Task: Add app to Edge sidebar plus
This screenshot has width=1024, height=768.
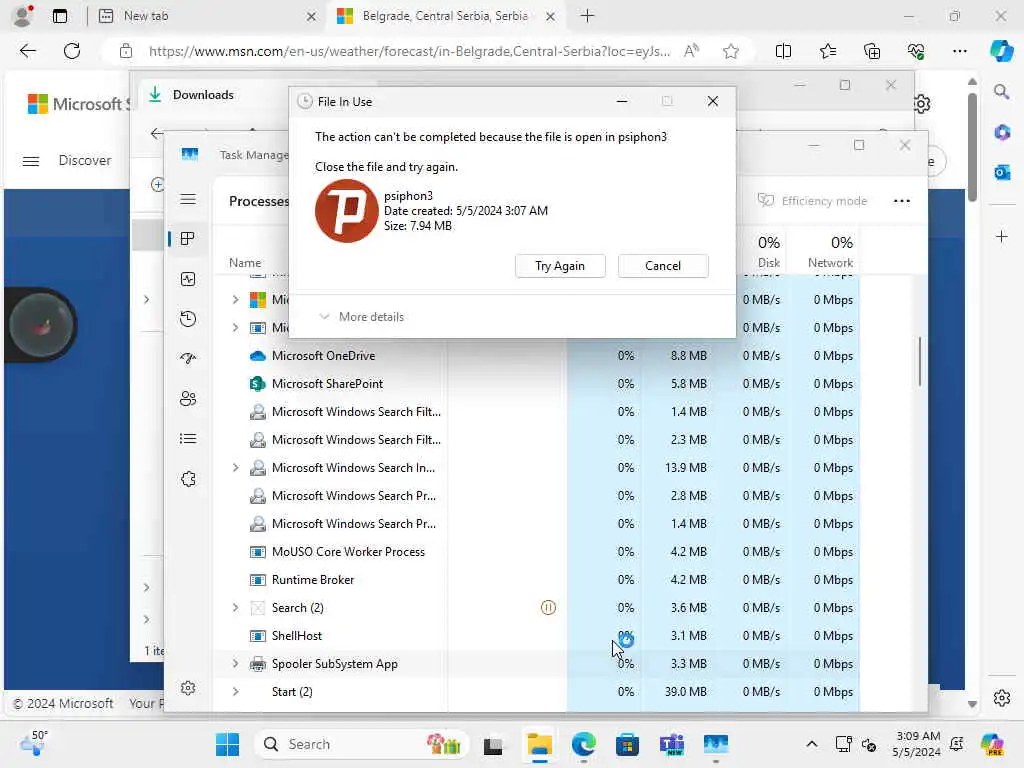Action: (x=1002, y=236)
